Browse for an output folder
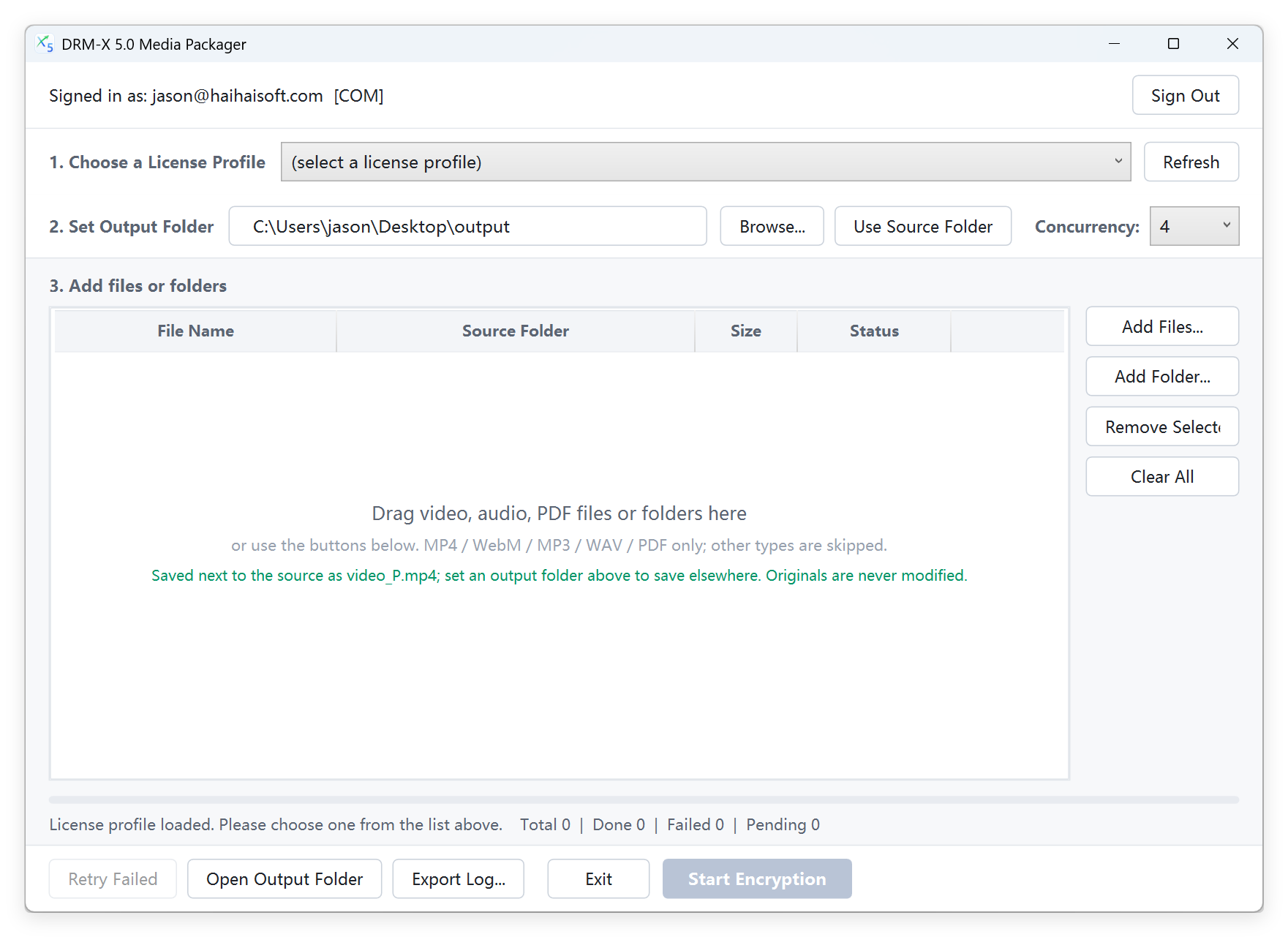Image resolution: width=1288 pixels, height=937 pixels. (772, 226)
